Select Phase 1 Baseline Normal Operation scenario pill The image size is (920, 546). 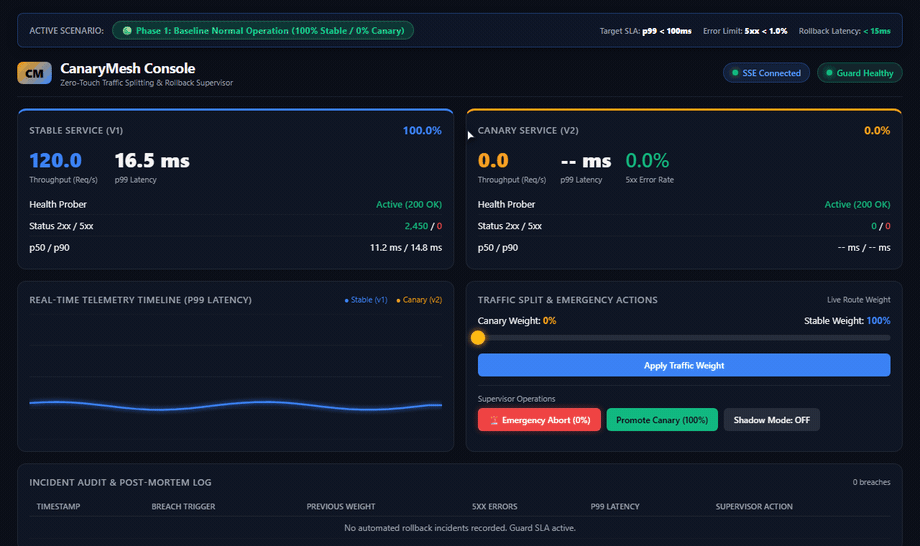(263, 30)
